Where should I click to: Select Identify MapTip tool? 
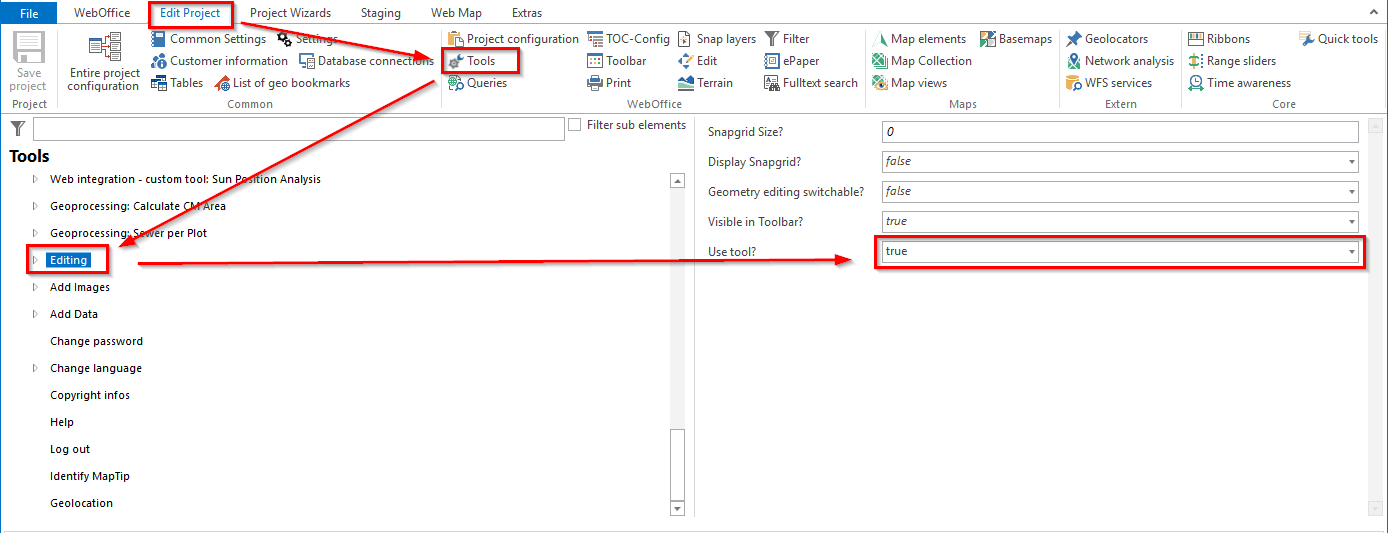click(x=90, y=476)
